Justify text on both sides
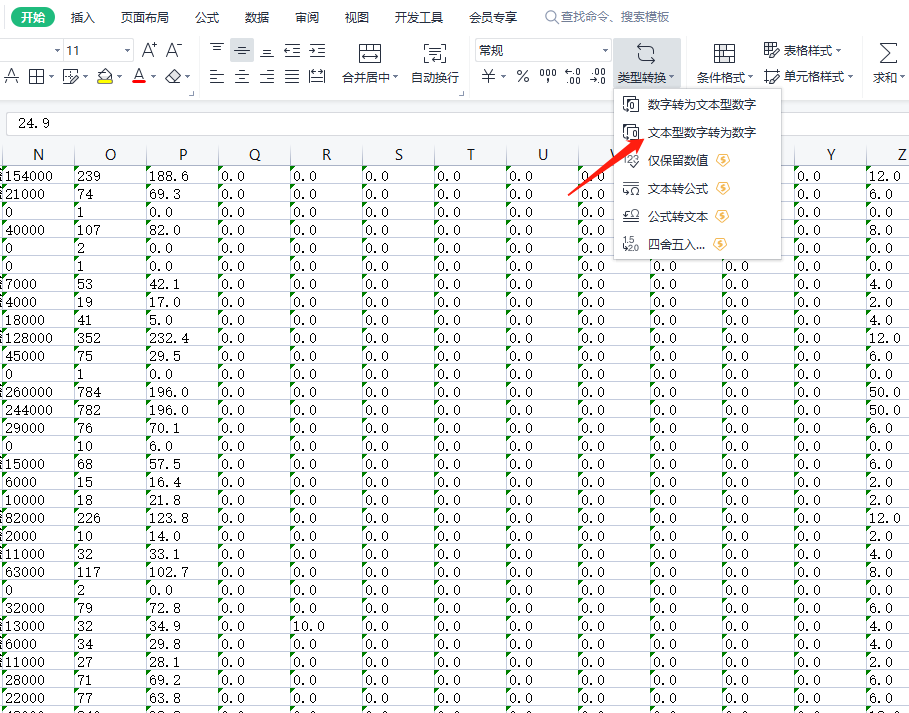 (x=292, y=76)
